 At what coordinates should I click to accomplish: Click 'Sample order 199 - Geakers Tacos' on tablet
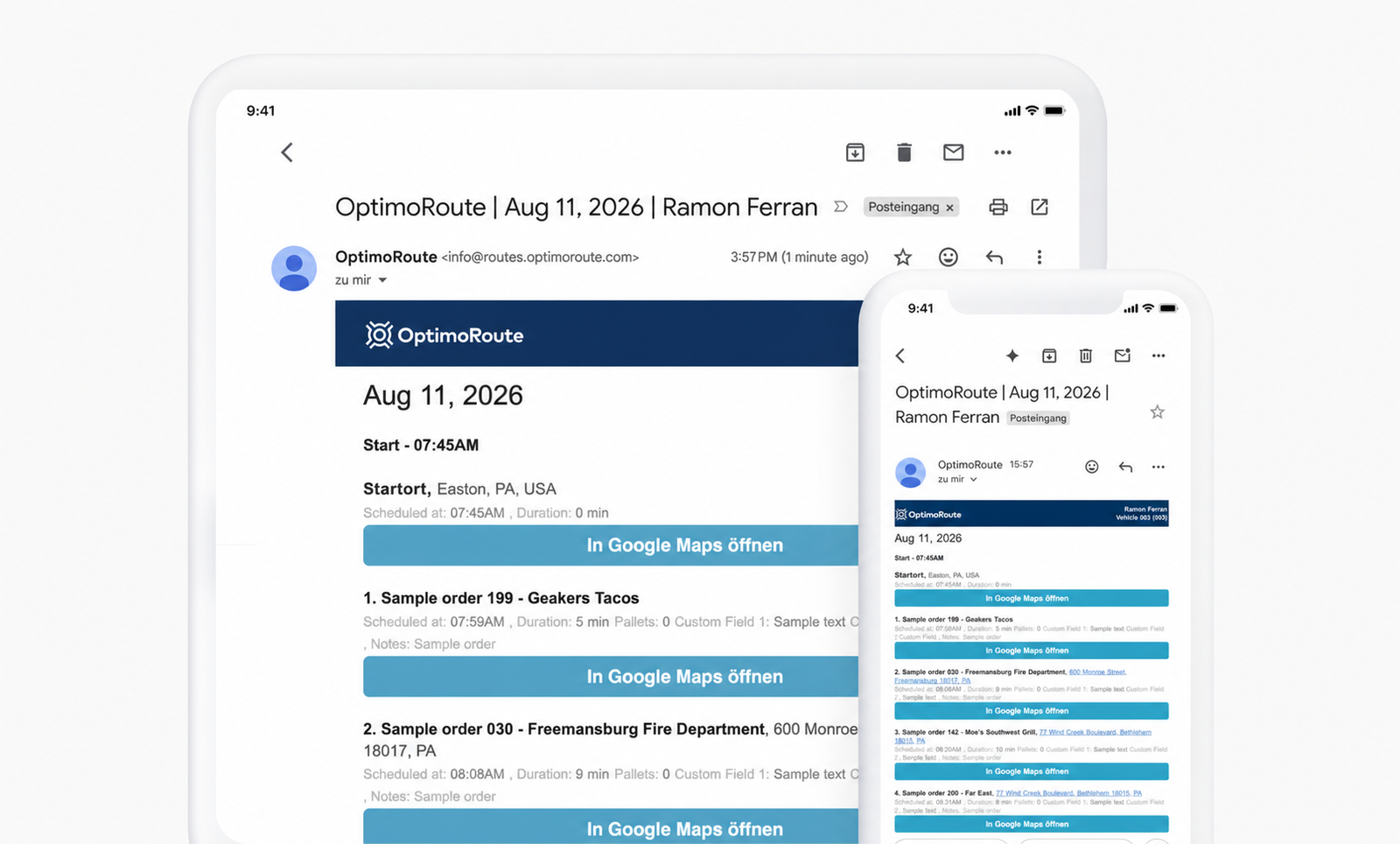pos(500,598)
